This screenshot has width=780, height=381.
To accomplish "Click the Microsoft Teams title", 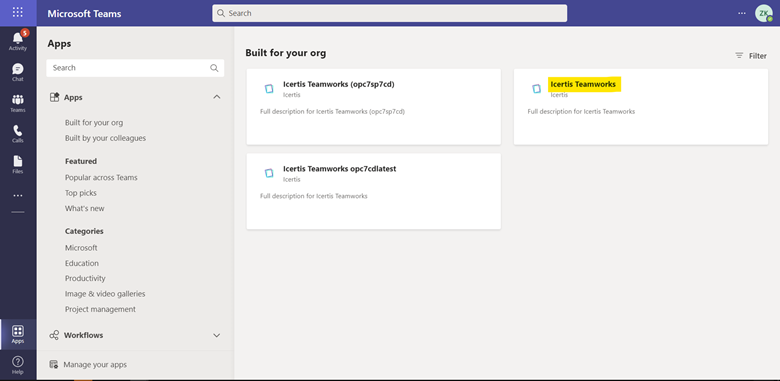I will pyautogui.click(x=84, y=13).
